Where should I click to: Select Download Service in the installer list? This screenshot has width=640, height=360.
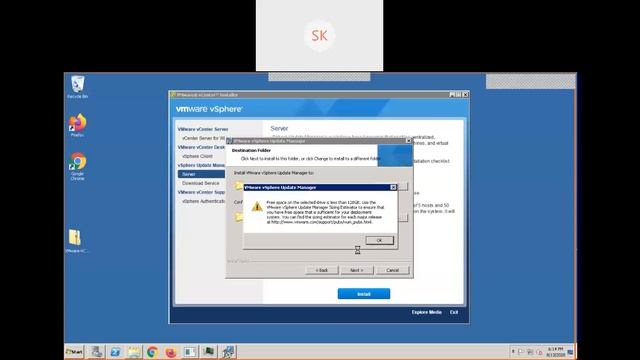click(x=201, y=183)
